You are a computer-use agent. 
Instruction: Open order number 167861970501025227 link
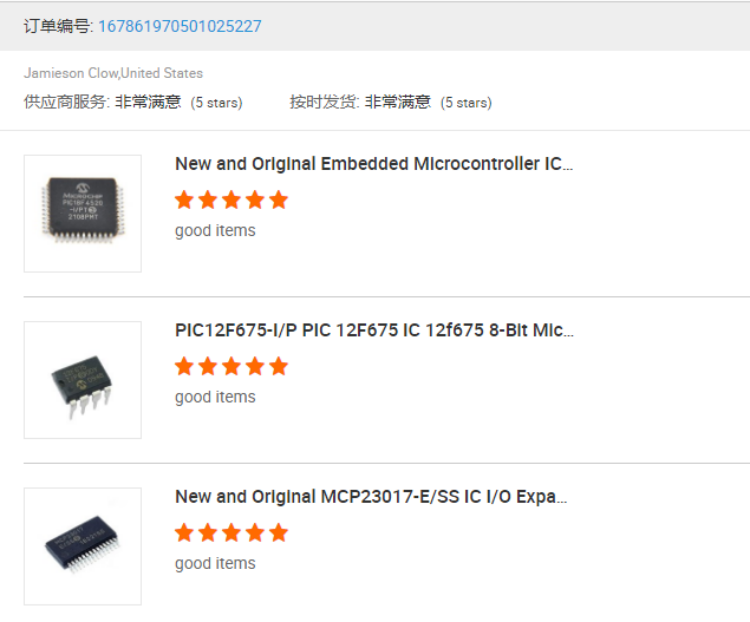tap(180, 26)
